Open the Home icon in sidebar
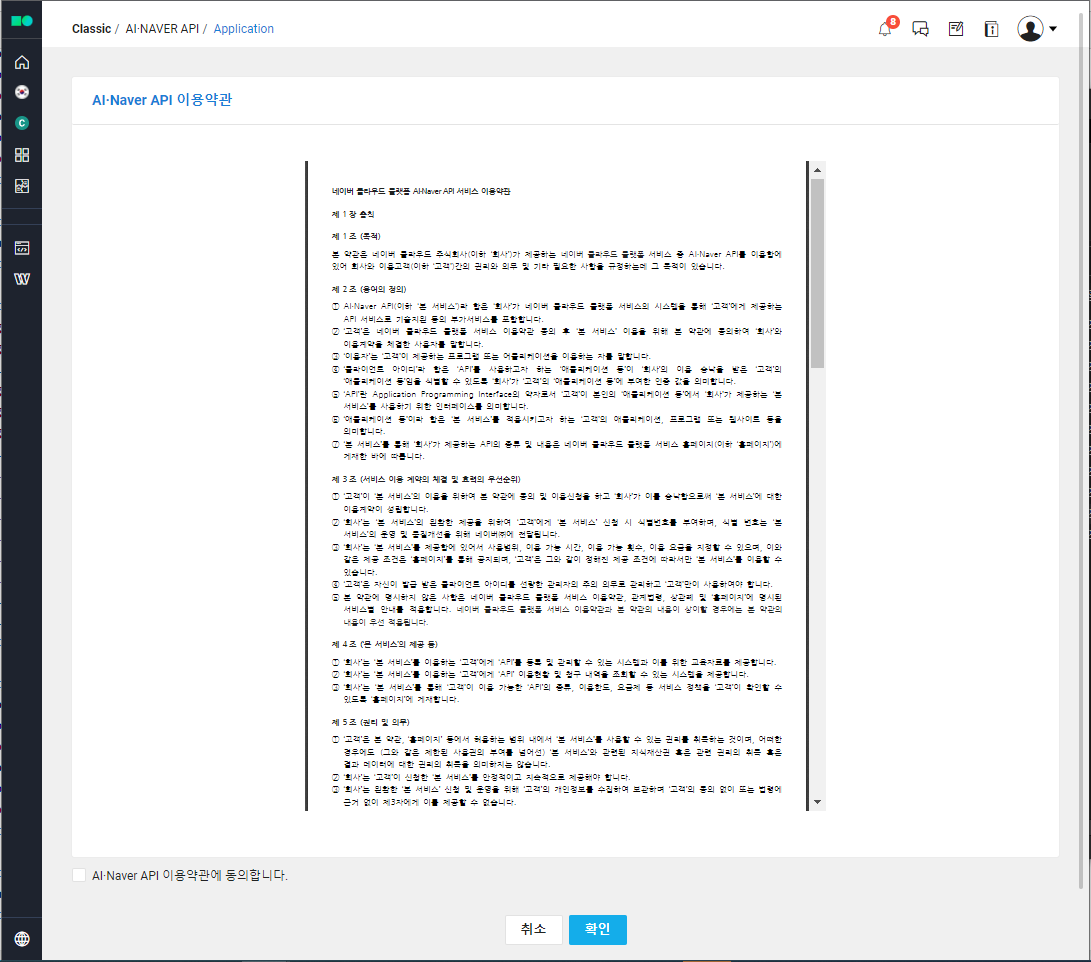 (22, 62)
